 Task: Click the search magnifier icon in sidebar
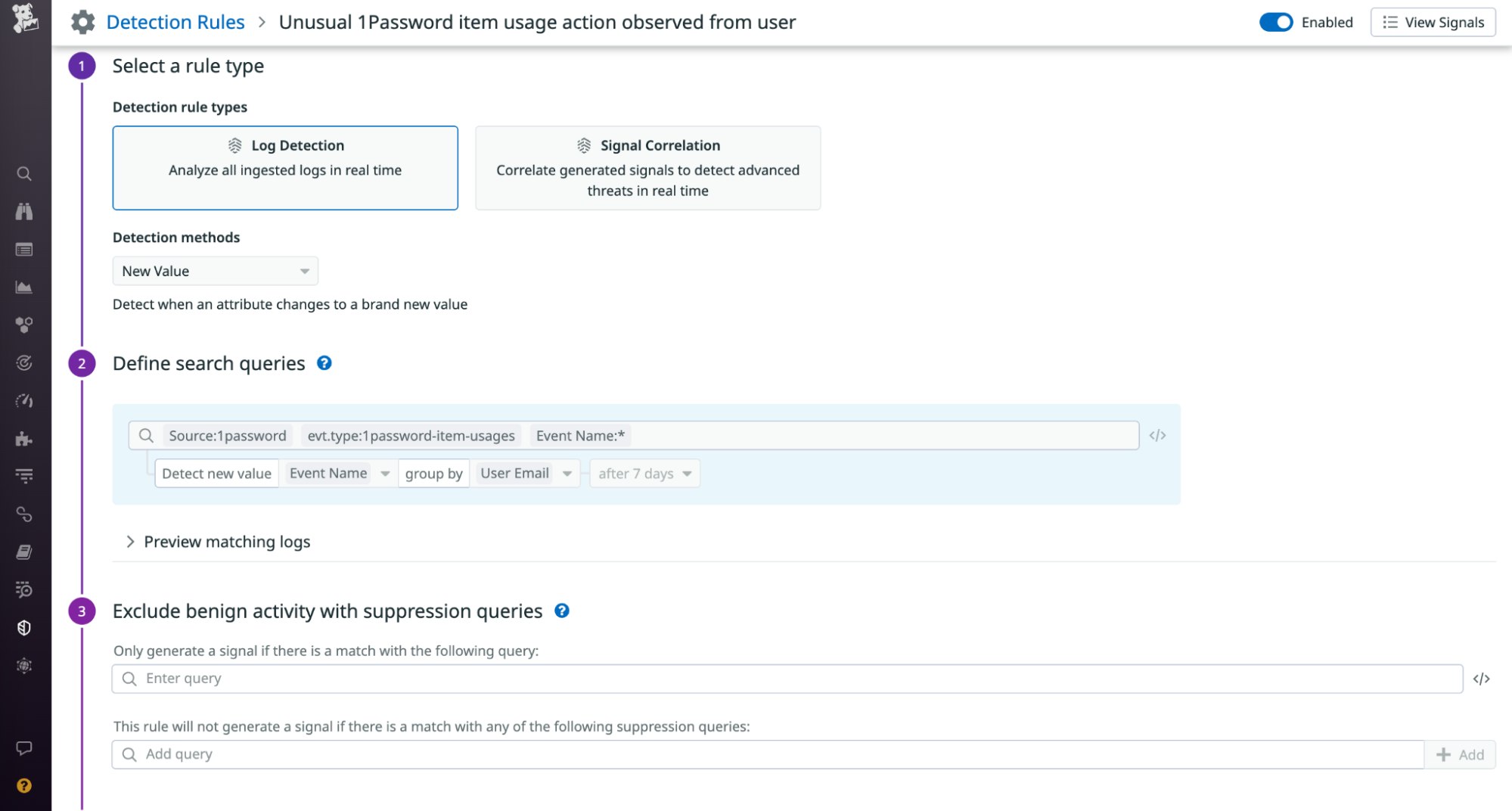tap(24, 174)
